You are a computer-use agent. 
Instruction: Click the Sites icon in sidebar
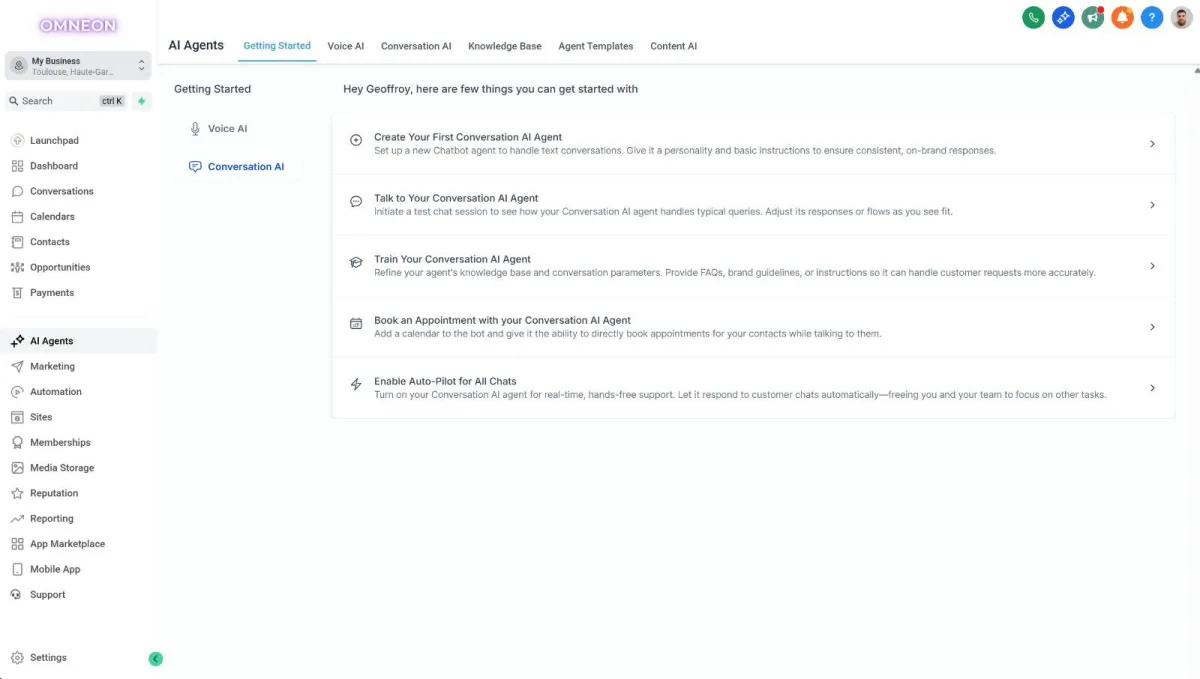click(17, 417)
